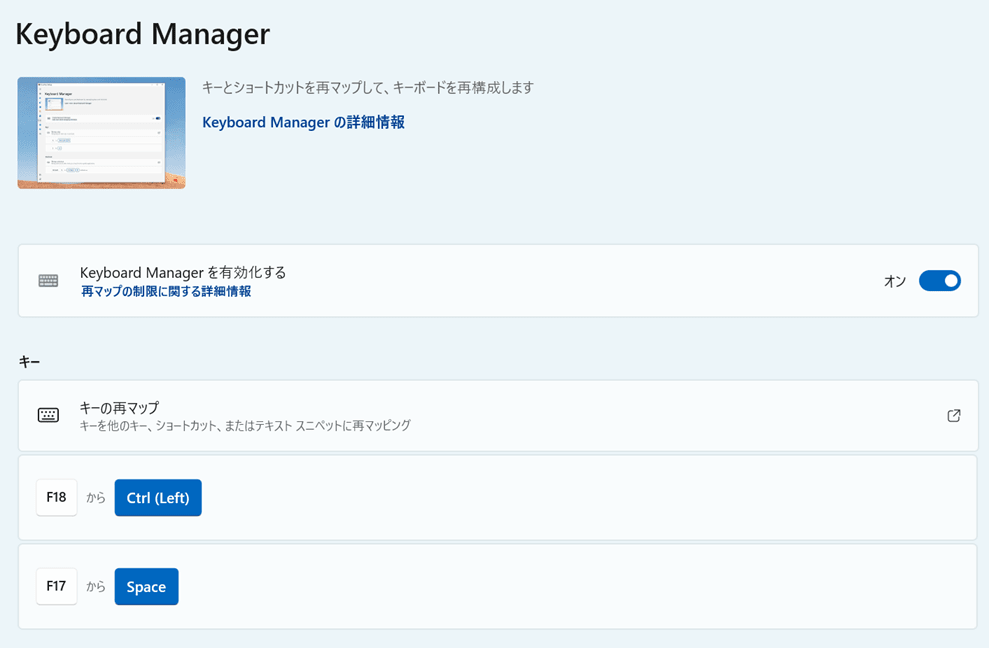Select the F17 key chip
The image size is (989, 648).
point(57,586)
